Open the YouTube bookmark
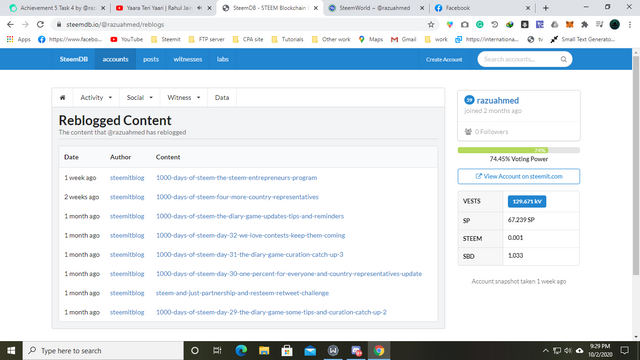The height and width of the screenshot is (360, 640). 127,39
